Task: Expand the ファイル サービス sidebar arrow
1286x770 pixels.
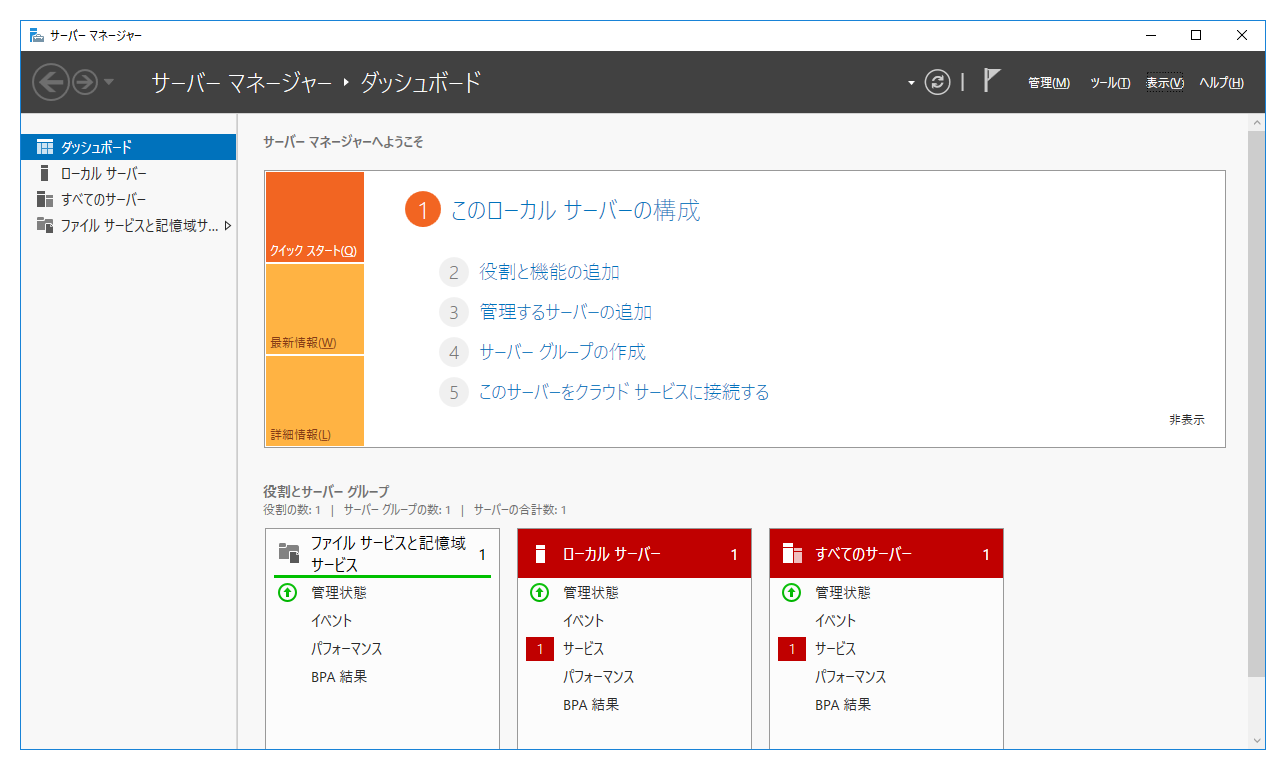Action: (228, 225)
